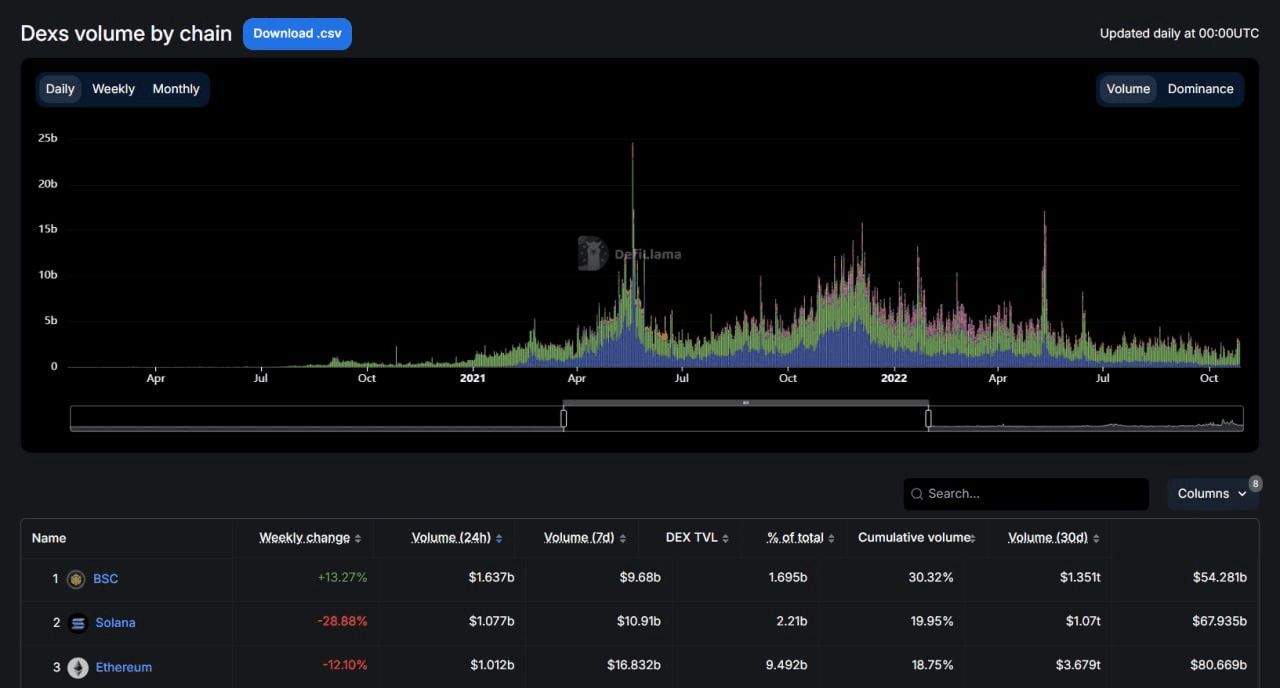Click sort arrows on Volume (30d) column
Viewport: 1280px width, 688px height.
(1096, 539)
